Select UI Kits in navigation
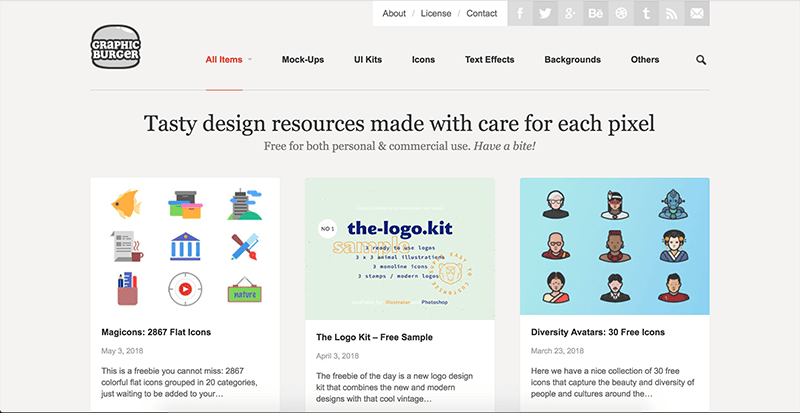800x413 pixels. [x=368, y=60]
